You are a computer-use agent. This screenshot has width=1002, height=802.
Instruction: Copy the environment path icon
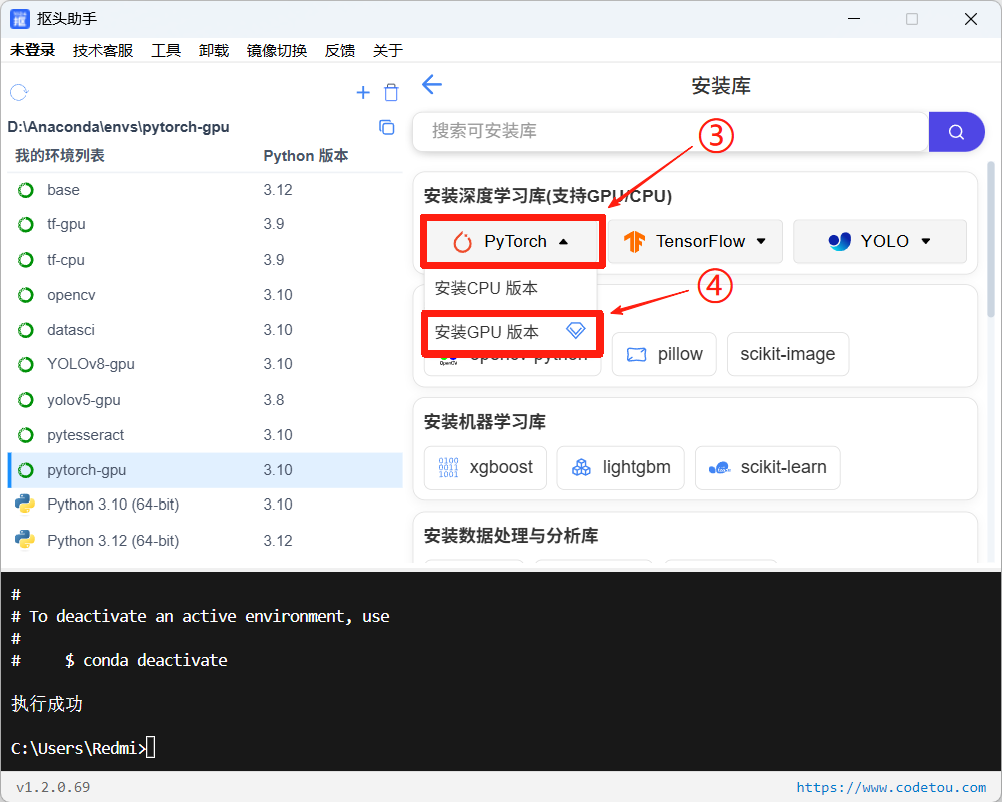click(387, 127)
